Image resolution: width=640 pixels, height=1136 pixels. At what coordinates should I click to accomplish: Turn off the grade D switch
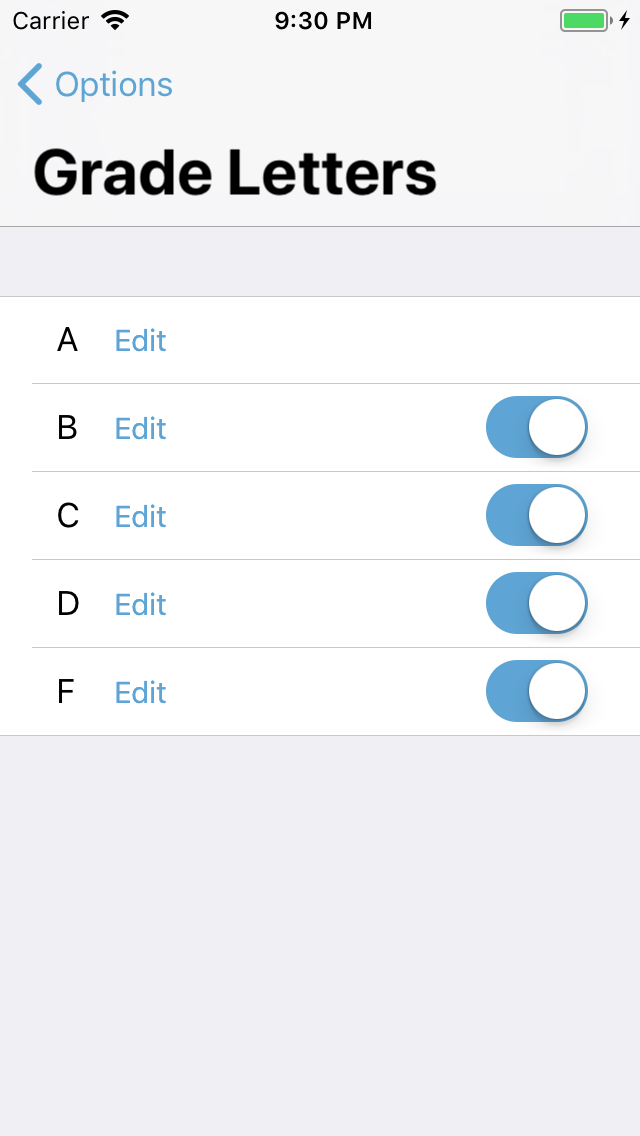tap(536, 603)
